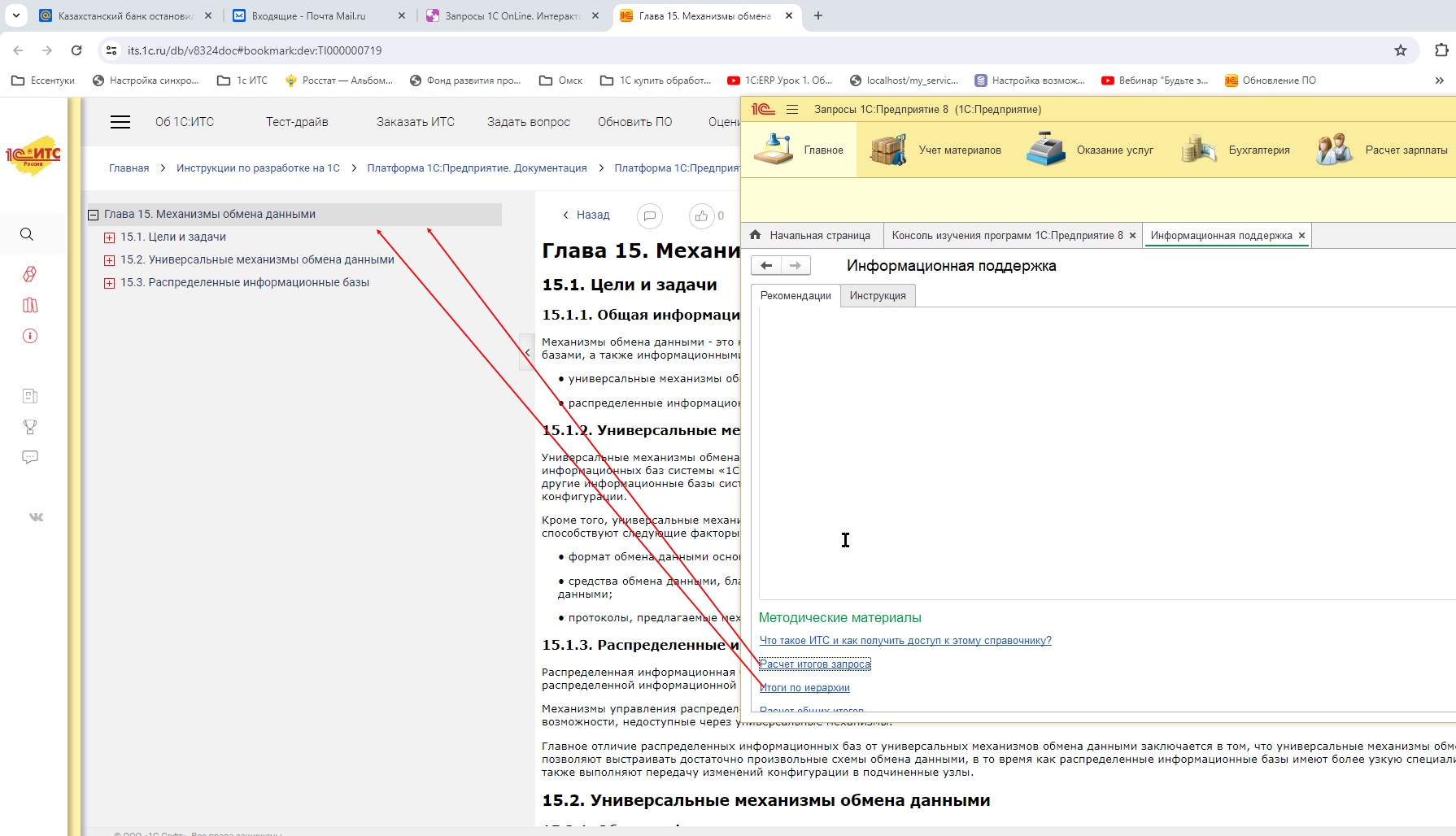This screenshot has height=836, width=1456.
Task: Click the books library sidebar icon
Action: 30,305
